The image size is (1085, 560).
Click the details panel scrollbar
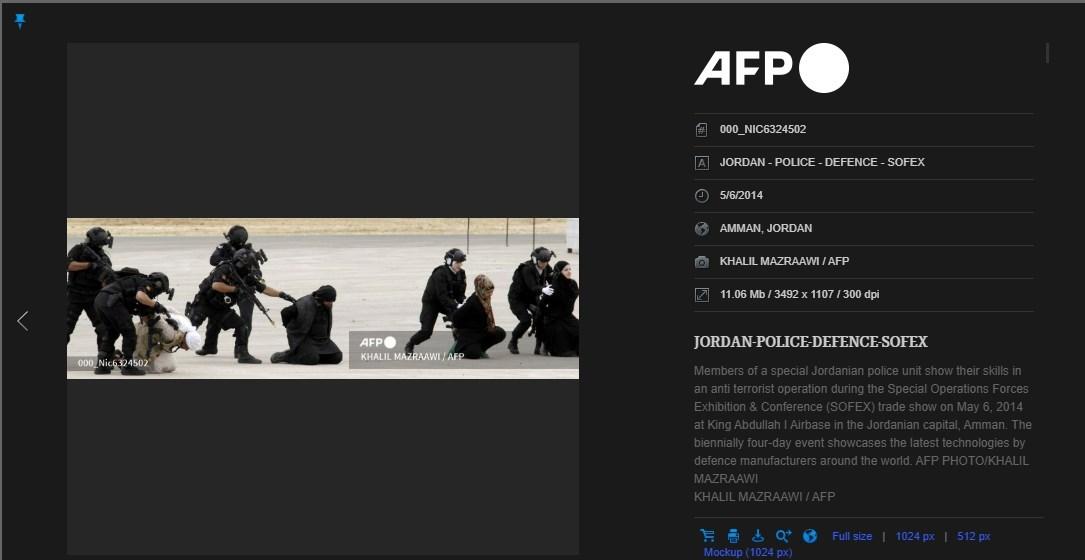click(x=1048, y=53)
